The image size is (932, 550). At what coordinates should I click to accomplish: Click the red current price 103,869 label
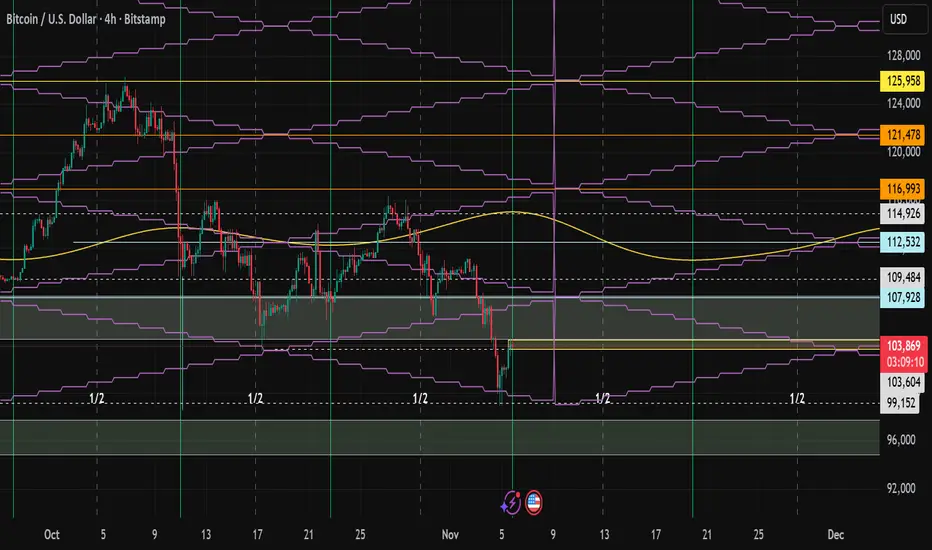point(903,345)
